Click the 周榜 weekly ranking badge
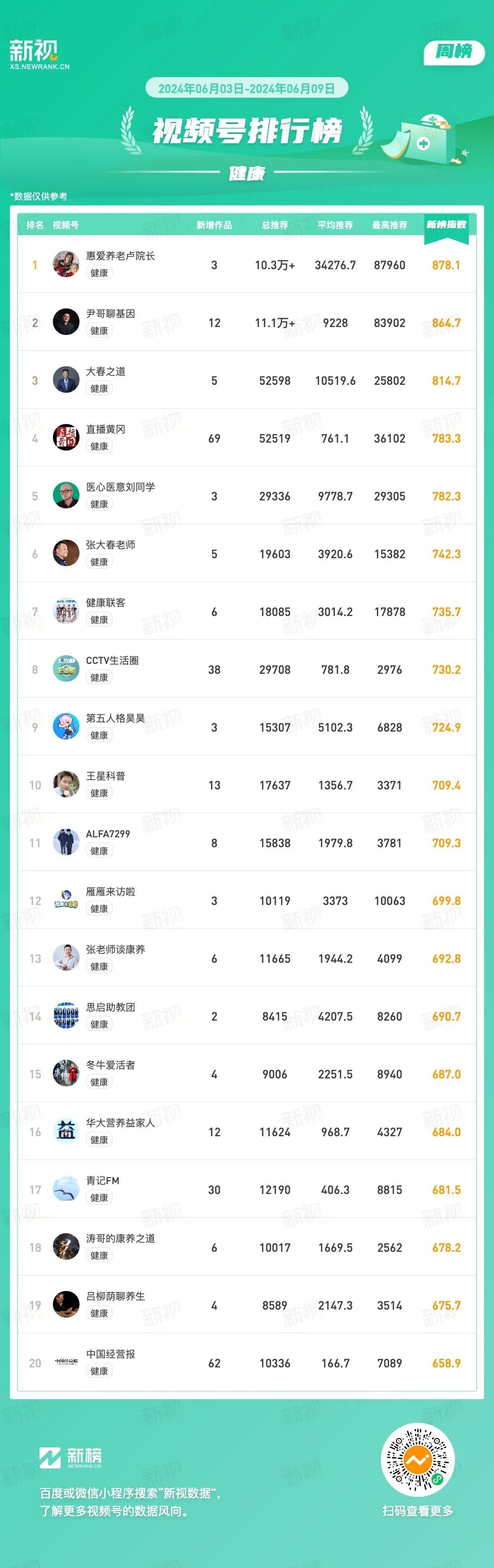494x1568 pixels. point(454,52)
